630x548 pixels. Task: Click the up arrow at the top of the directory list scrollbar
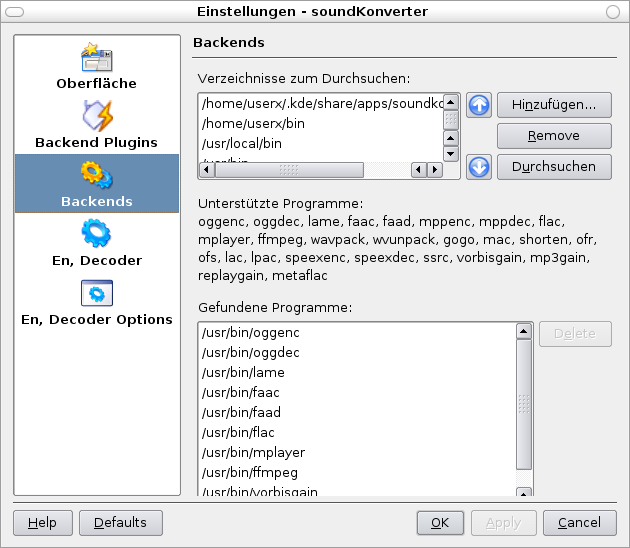tap(451, 102)
